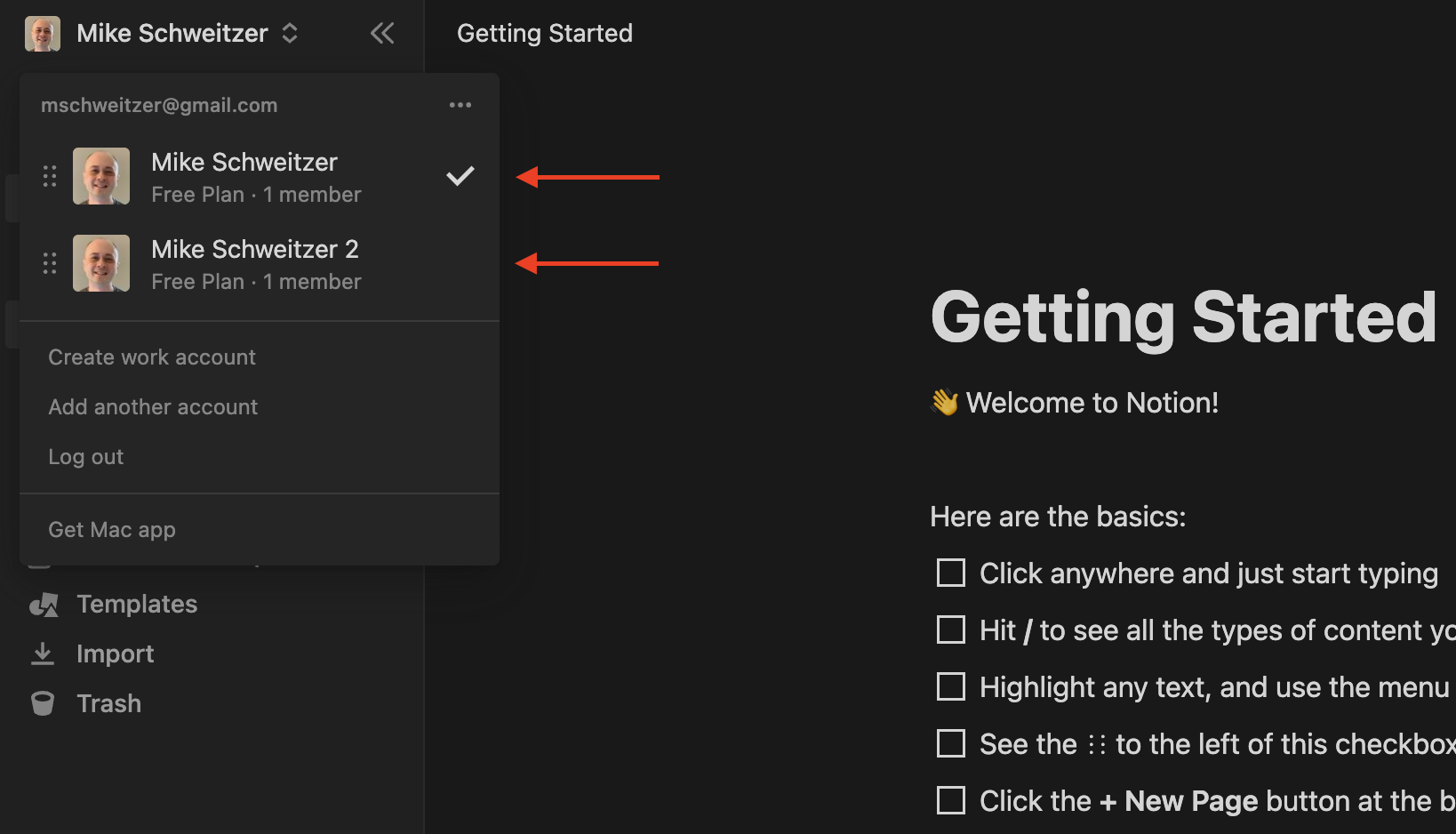Choose the checked Mike Schweitzer workspace
1456x834 pixels.
260,177
